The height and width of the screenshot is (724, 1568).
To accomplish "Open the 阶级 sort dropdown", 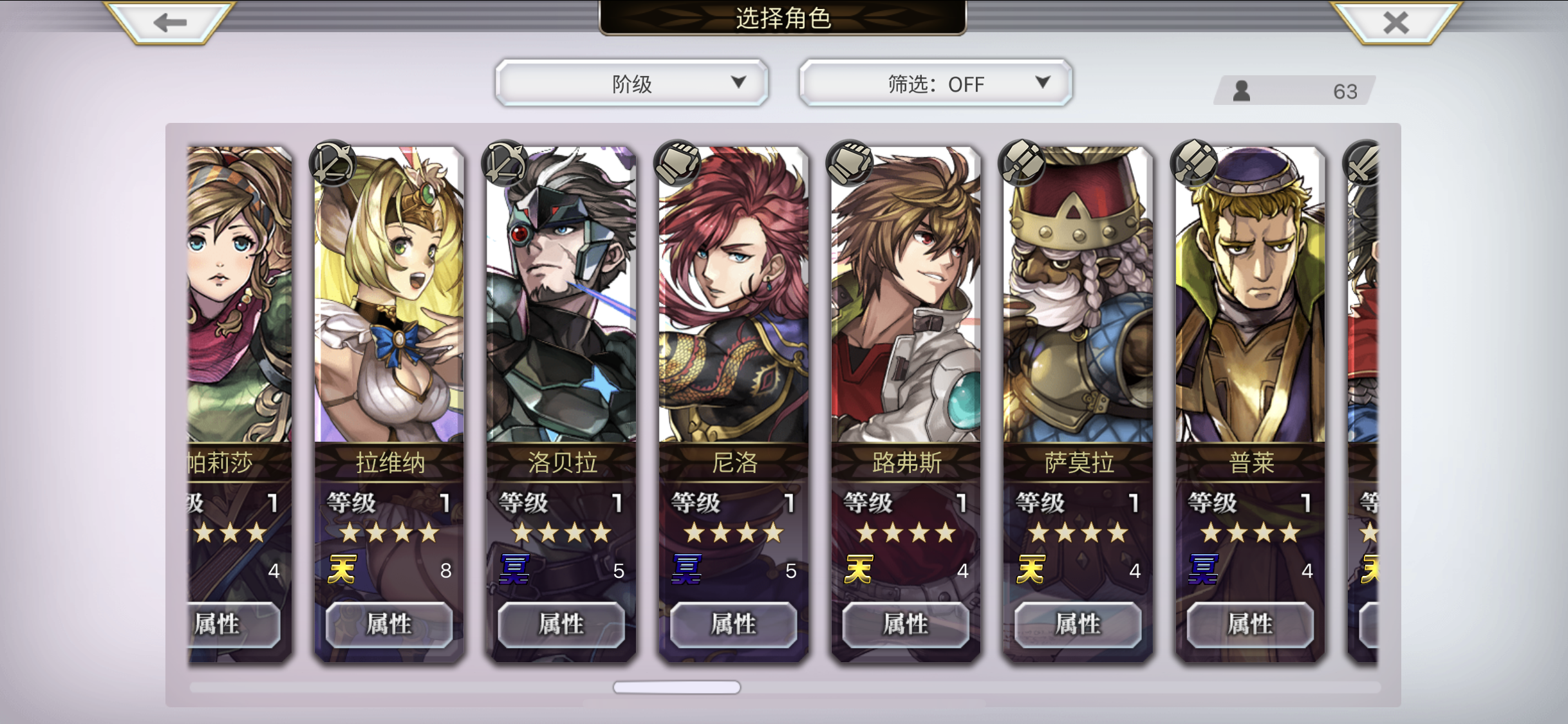I will (x=632, y=83).
